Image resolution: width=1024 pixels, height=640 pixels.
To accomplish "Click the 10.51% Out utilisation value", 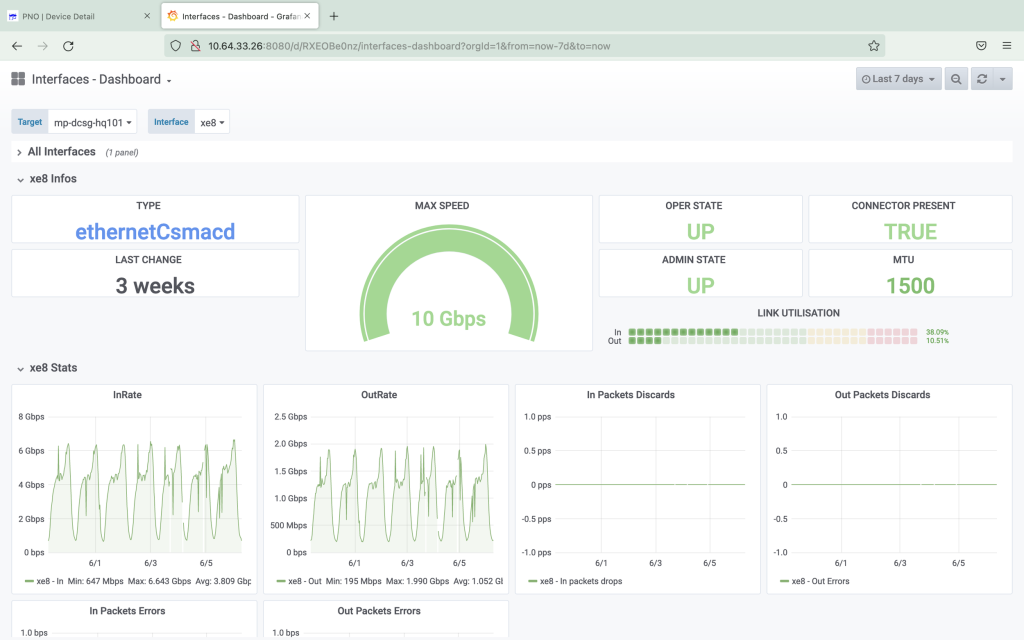I will (x=937, y=341).
